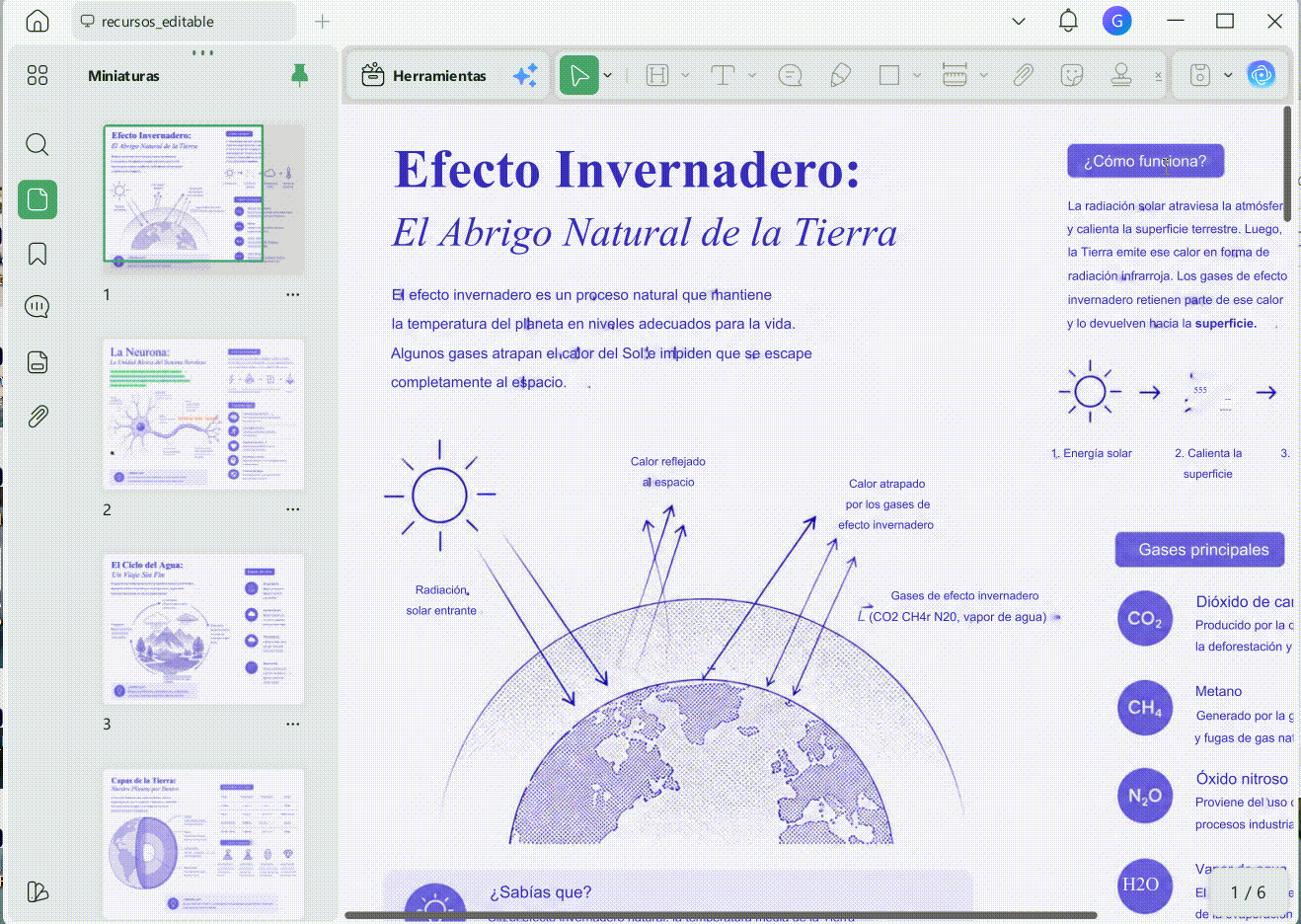The width and height of the screenshot is (1301, 924).
Task: Click the page indicator 1 / 6
Action: pyautogui.click(x=1248, y=892)
